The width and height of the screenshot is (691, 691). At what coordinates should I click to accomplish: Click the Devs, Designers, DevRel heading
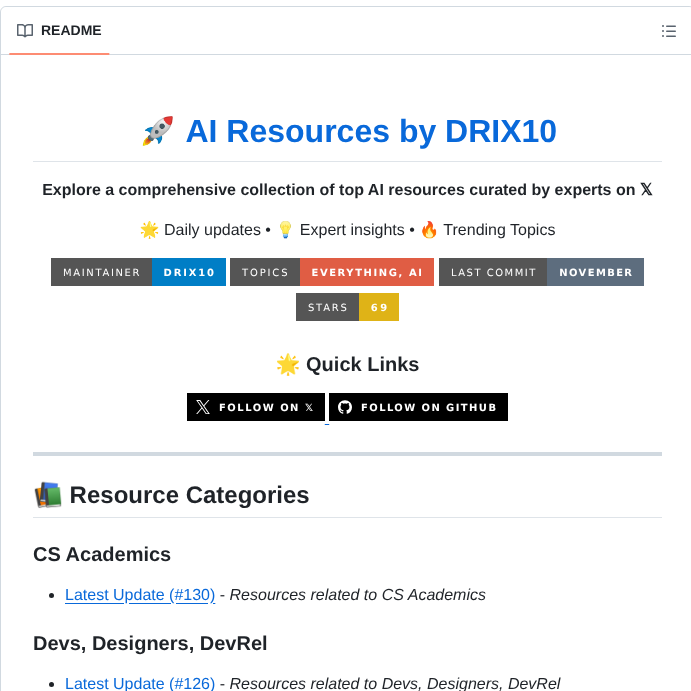coord(150,643)
